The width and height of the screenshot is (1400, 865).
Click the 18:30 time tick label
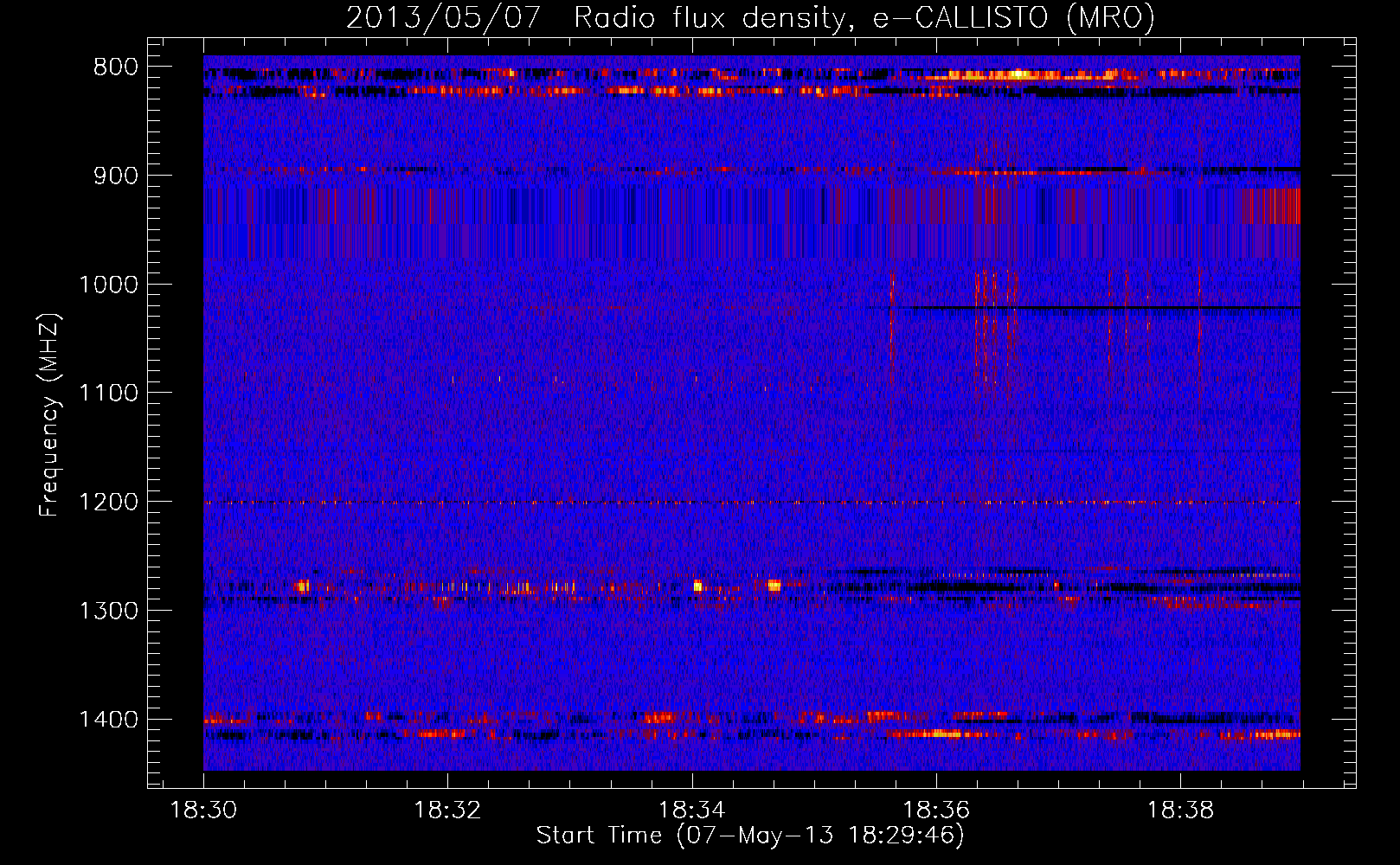pyautogui.click(x=203, y=811)
